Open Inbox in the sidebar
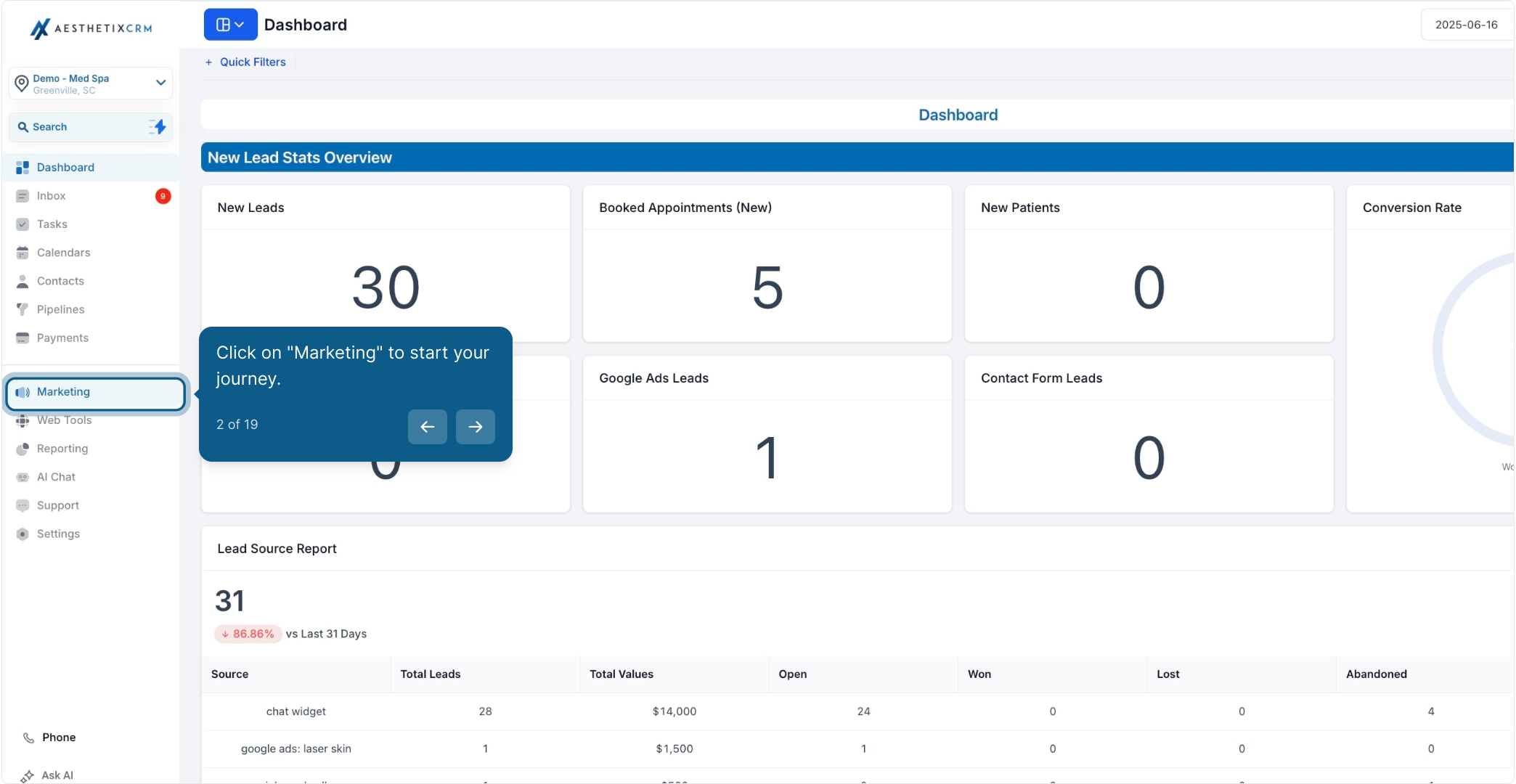Image resolution: width=1516 pixels, height=784 pixels. click(91, 196)
